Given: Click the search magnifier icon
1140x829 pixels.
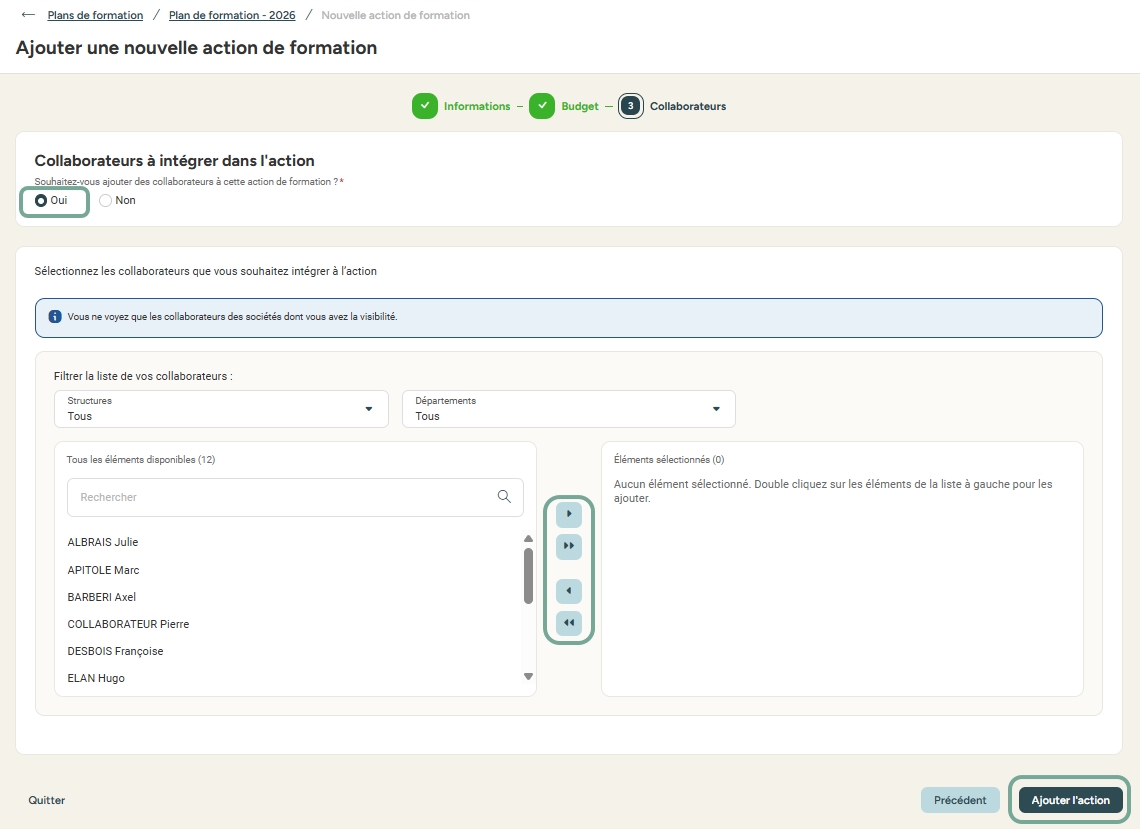Looking at the screenshot, I should (x=504, y=497).
